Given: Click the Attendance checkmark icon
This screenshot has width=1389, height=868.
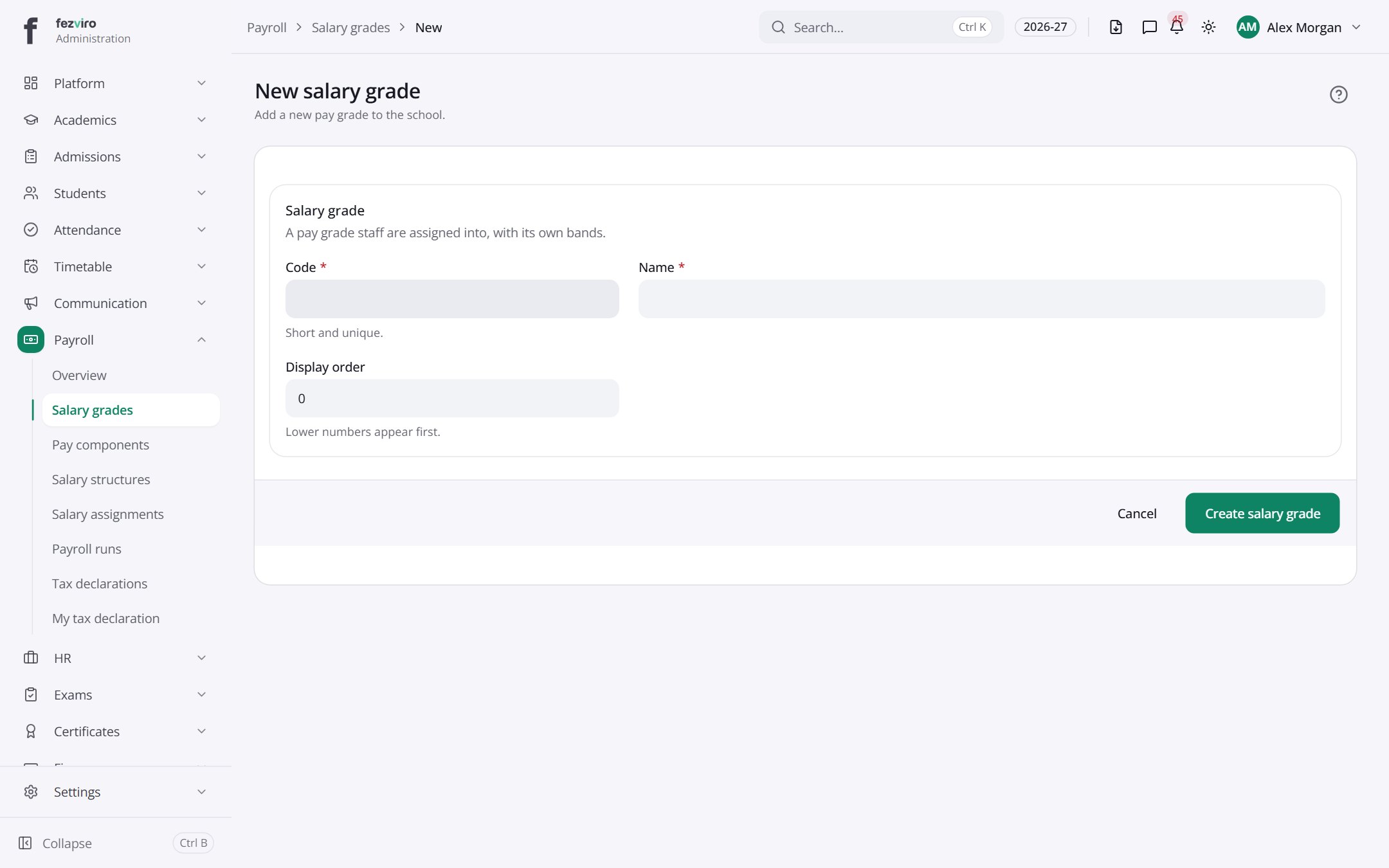Looking at the screenshot, I should click(31, 230).
